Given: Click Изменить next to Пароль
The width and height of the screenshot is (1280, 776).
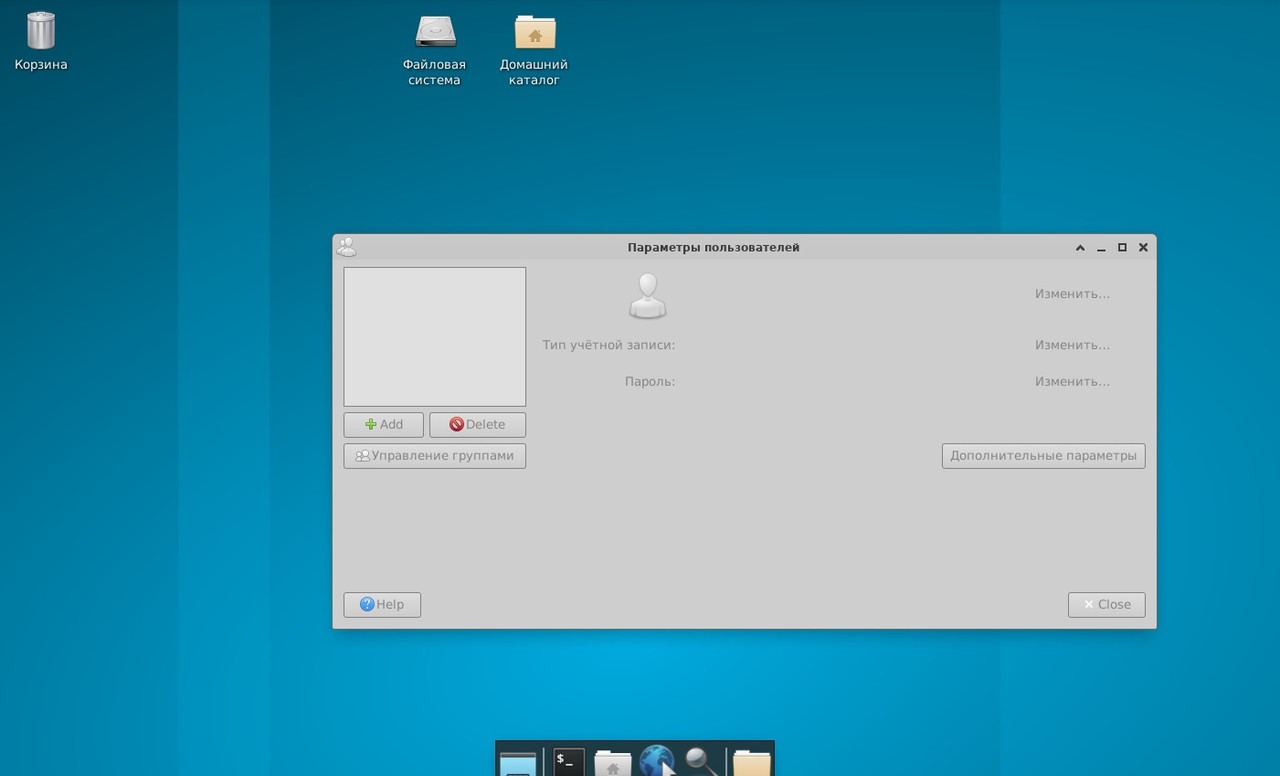Looking at the screenshot, I should coord(1072,382).
